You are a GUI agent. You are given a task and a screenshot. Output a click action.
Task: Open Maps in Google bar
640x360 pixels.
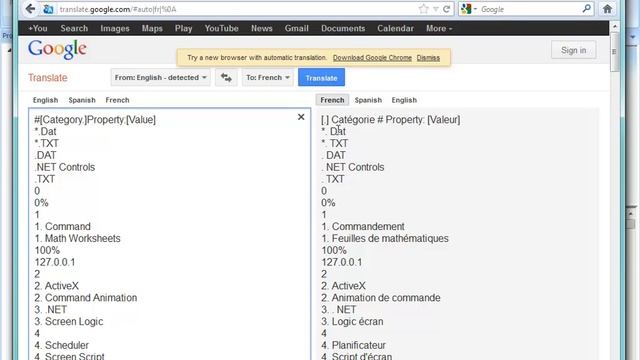[x=152, y=28]
